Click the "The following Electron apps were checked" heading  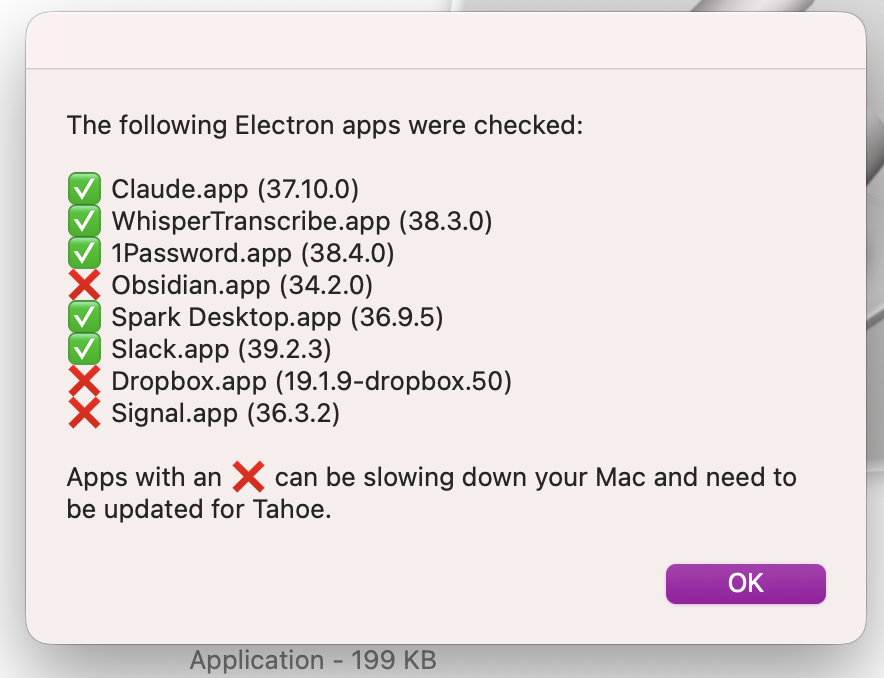tap(325, 126)
